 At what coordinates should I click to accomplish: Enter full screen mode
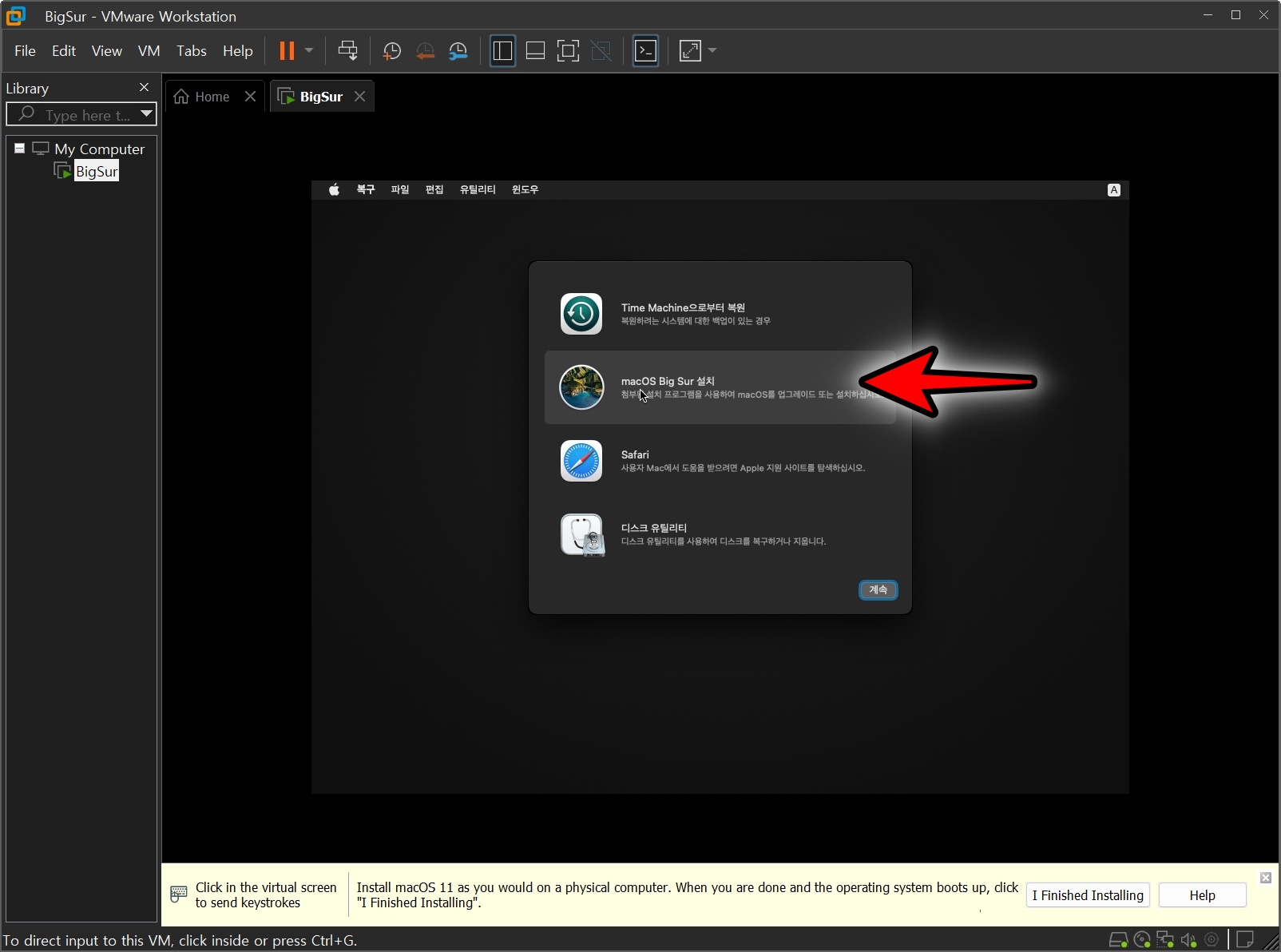pos(568,51)
